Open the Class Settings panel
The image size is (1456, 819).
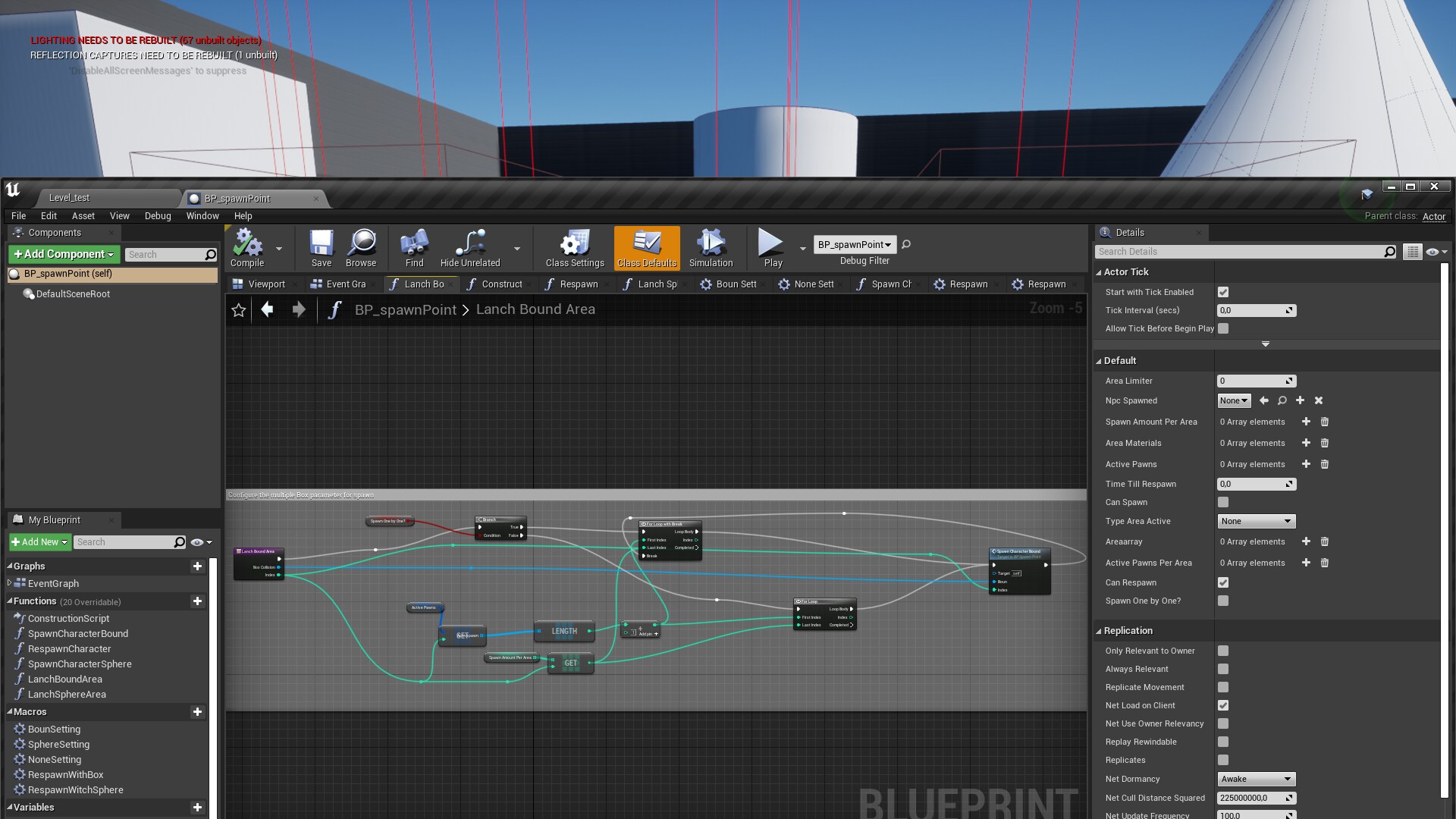pos(573,248)
